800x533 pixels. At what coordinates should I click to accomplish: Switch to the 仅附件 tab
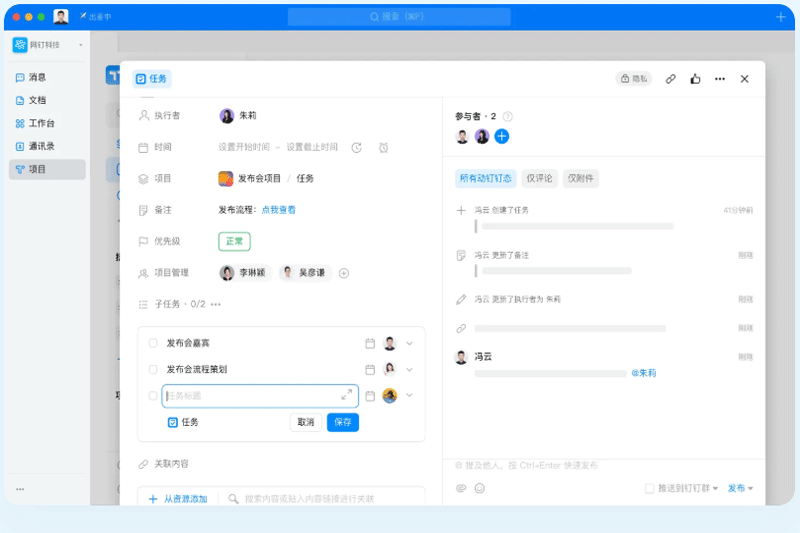click(581, 179)
